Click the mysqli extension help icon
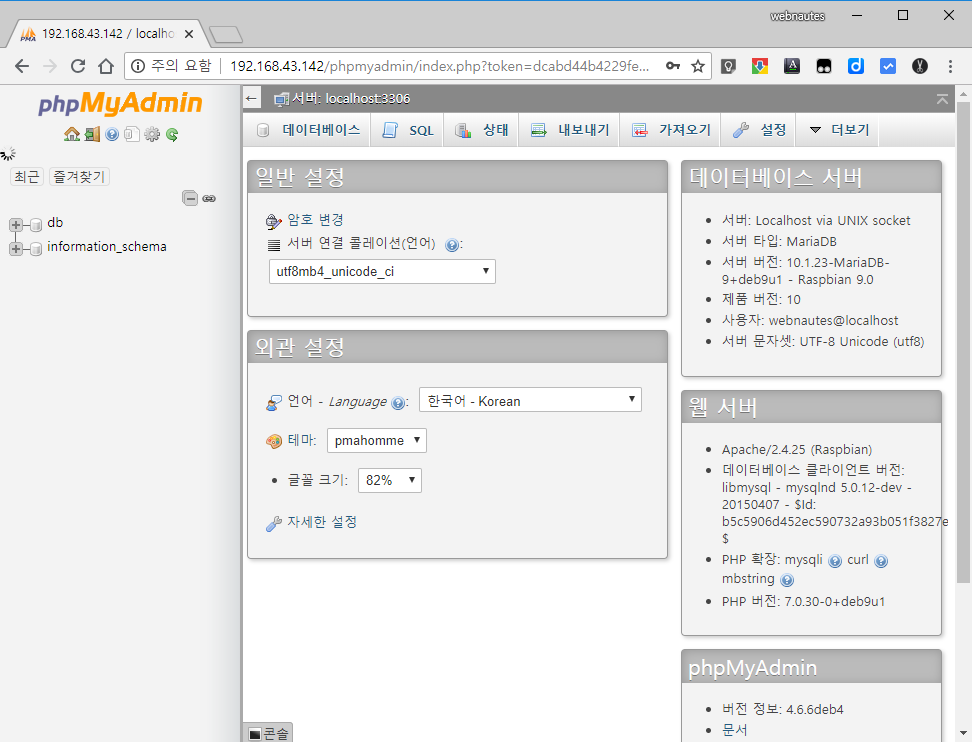Image resolution: width=972 pixels, height=742 pixels. point(835,561)
